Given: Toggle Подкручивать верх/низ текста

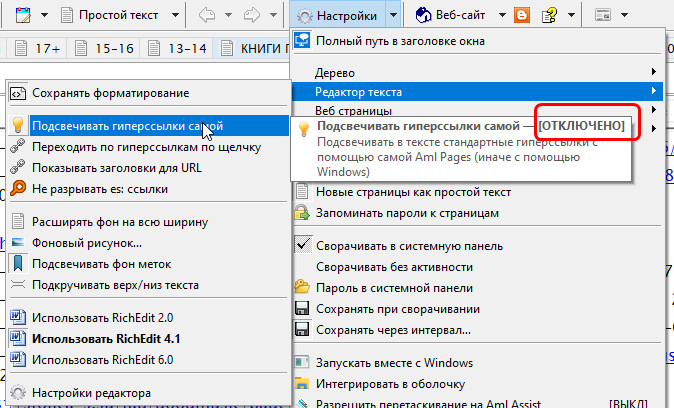Looking at the screenshot, I should (x=148, y=285).
